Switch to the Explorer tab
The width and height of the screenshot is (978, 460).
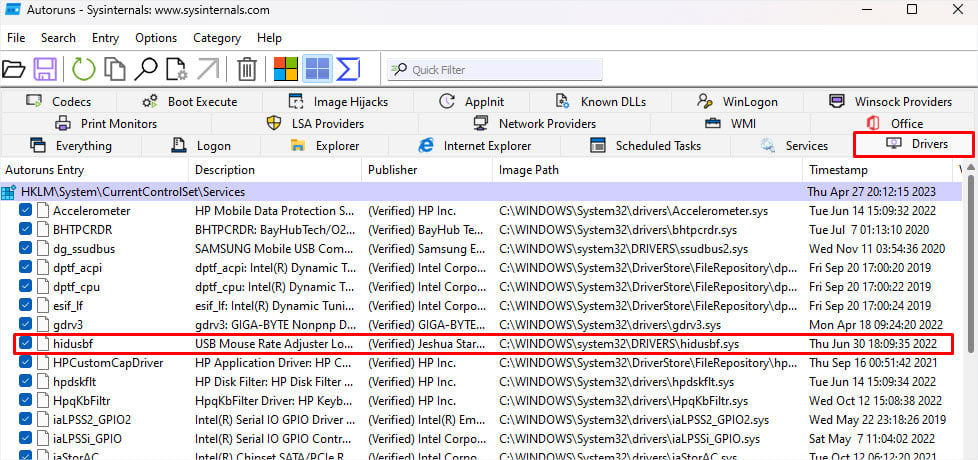coord(324,146)
